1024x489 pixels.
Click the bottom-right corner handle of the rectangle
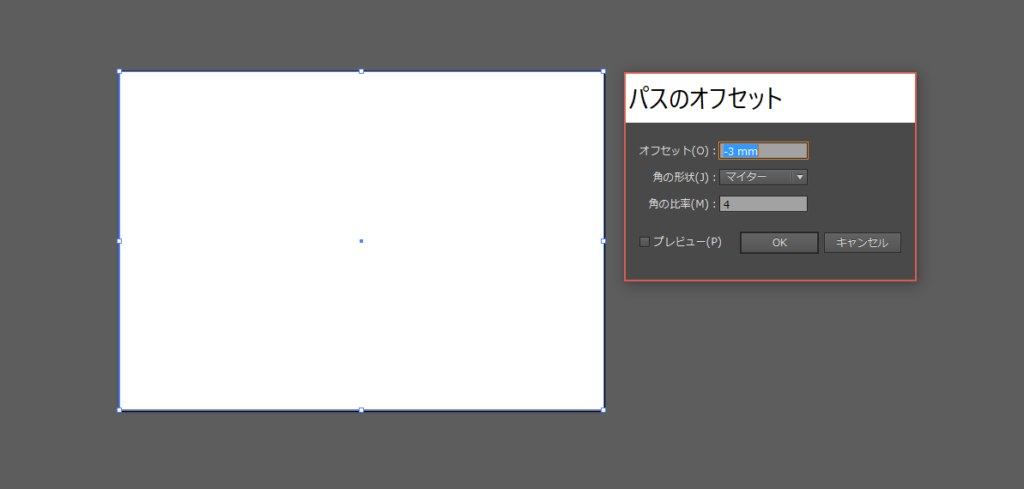pos(603,410)
